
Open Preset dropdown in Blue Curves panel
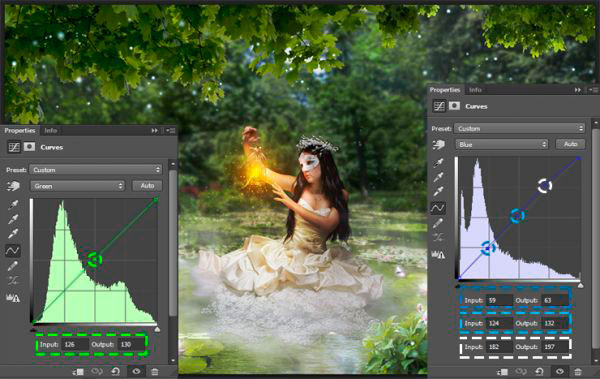(520, 129)
